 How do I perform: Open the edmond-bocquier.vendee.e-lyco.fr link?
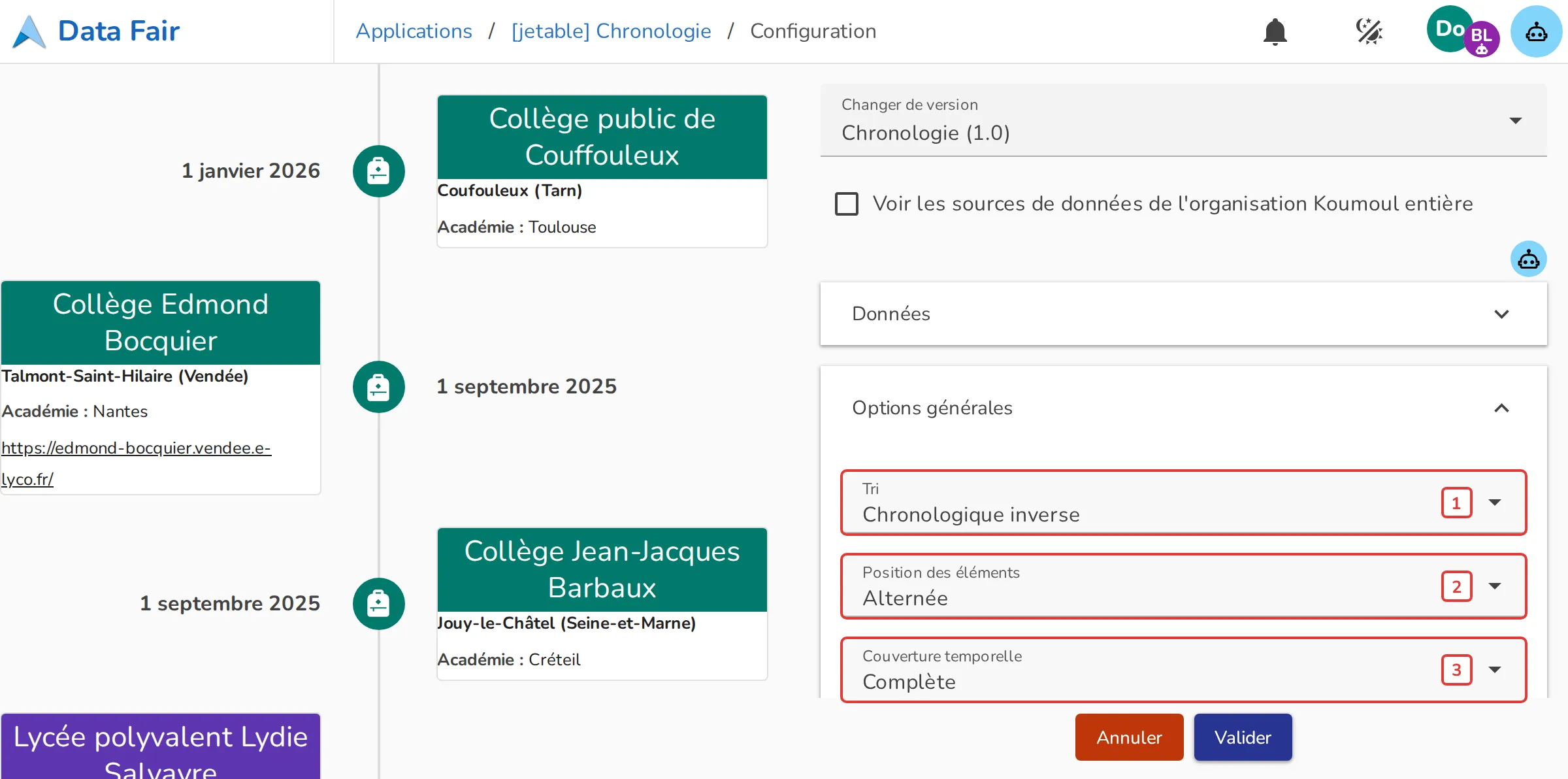(x=136, y=463)
